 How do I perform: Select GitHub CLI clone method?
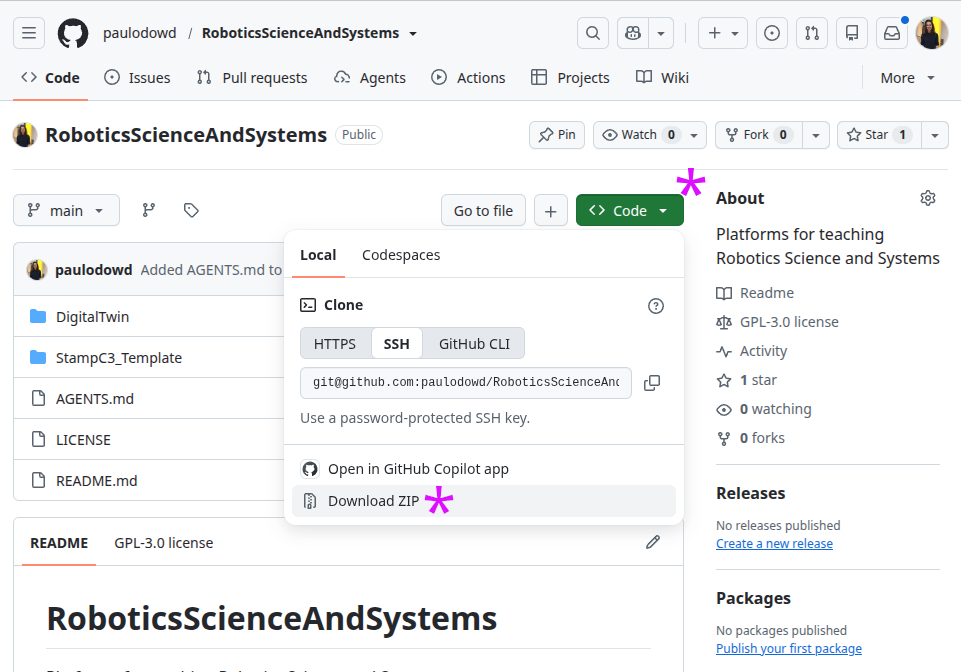tap(474, 343)
